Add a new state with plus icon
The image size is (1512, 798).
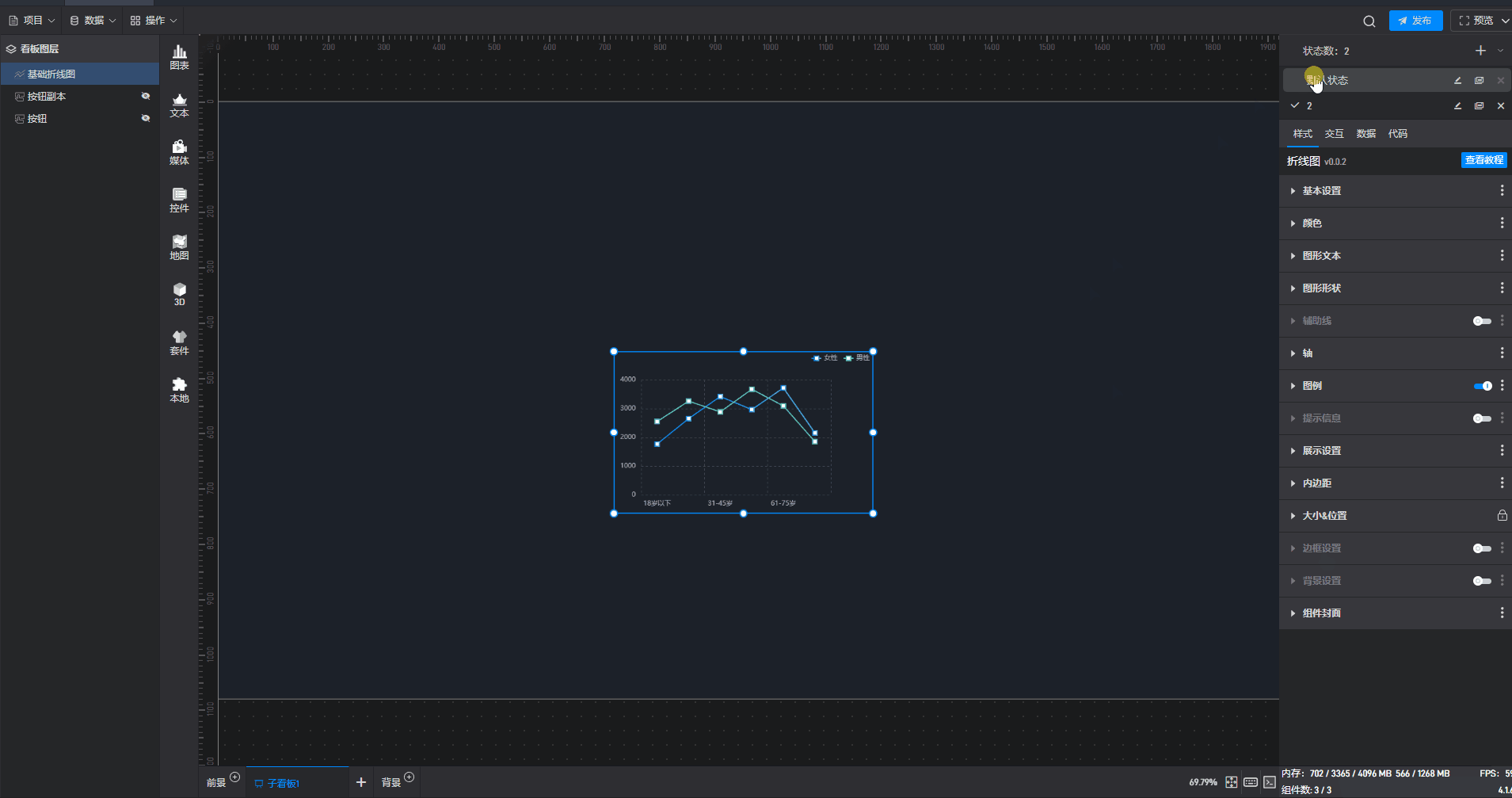click(1480, 51)
